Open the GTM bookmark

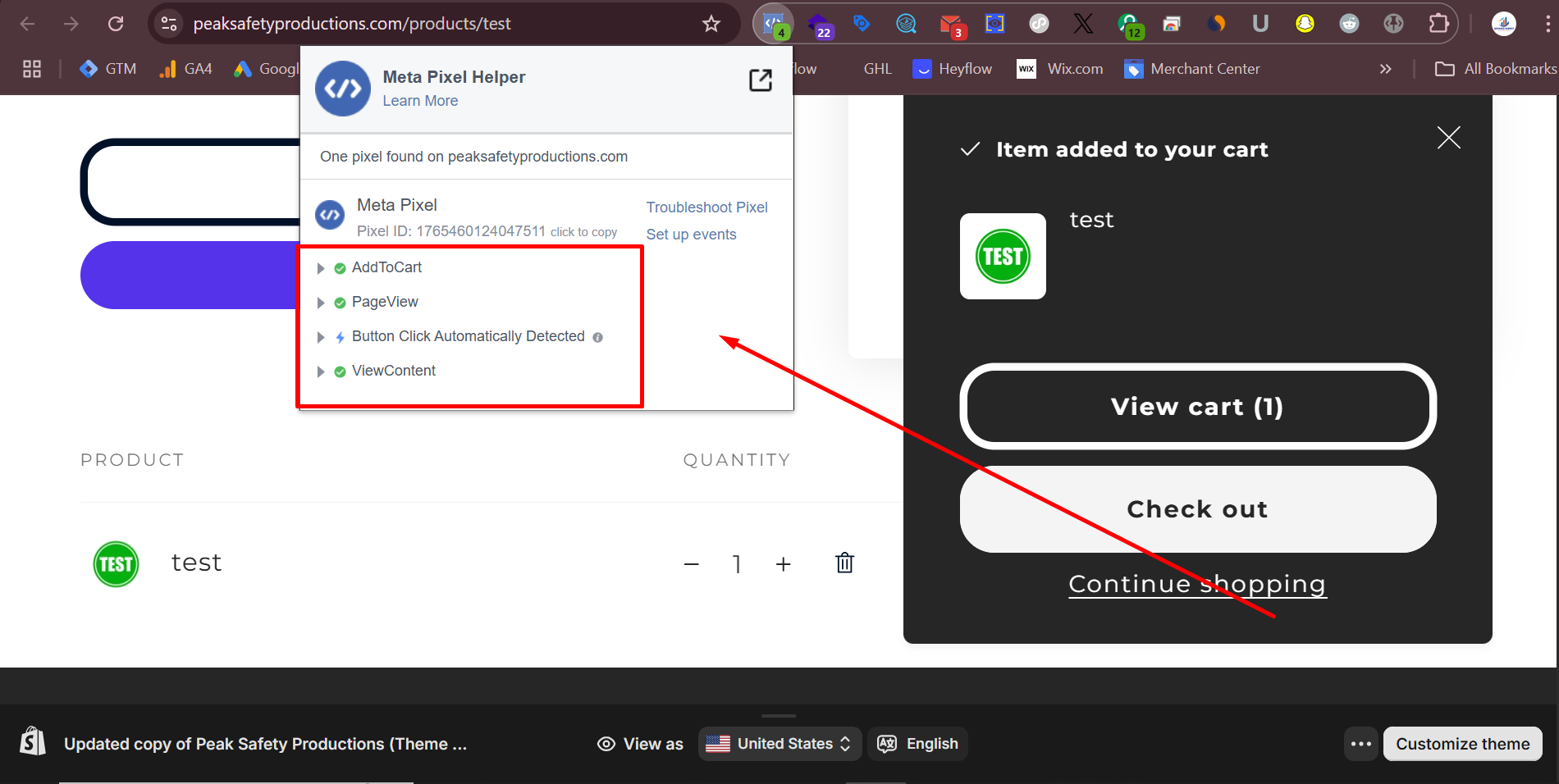[x=108, y=69]
